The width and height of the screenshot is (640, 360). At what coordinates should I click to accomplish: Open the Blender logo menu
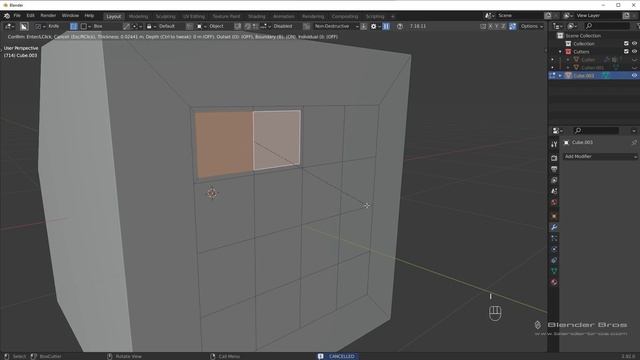(x=7, y=16)
